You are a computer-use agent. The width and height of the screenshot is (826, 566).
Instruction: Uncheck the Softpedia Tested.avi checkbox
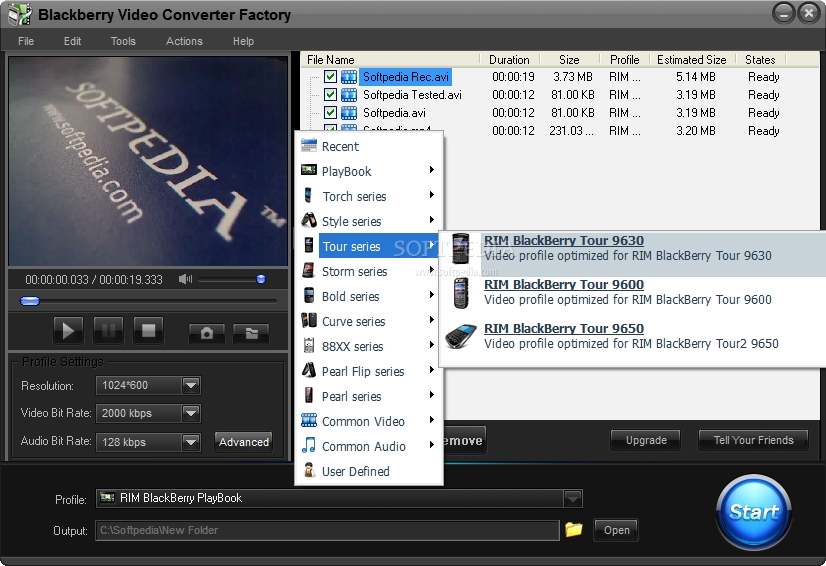coord(330,95)
